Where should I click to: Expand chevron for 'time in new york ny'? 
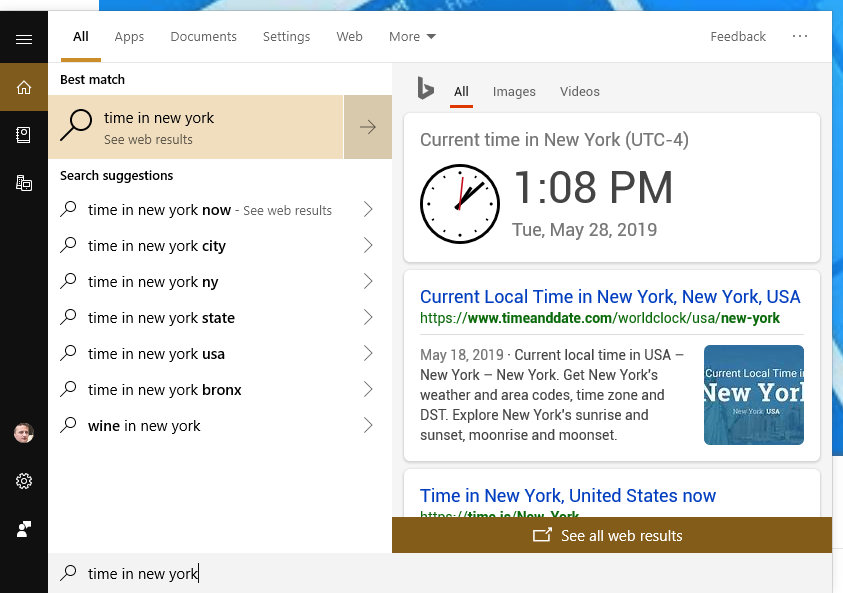point(368,281)
